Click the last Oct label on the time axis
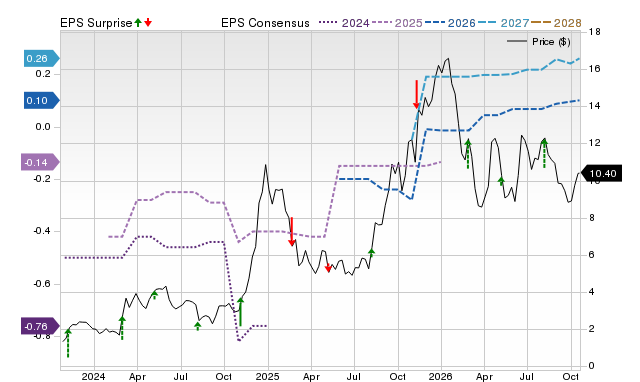 (x=571, y=376)
